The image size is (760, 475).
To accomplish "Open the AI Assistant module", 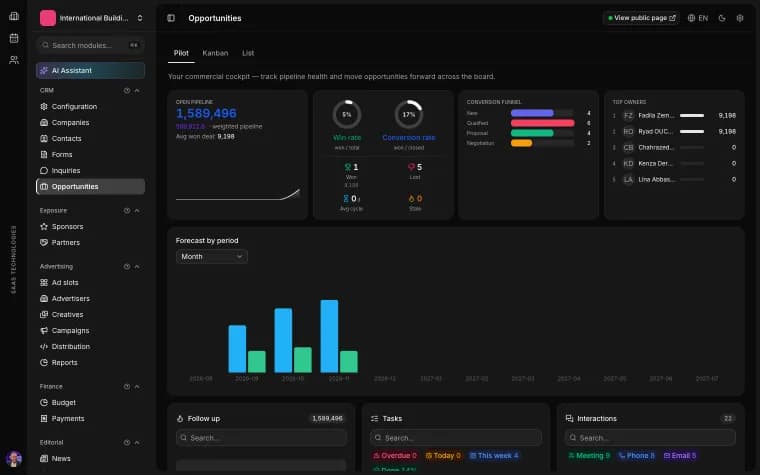I will (90, 70).
